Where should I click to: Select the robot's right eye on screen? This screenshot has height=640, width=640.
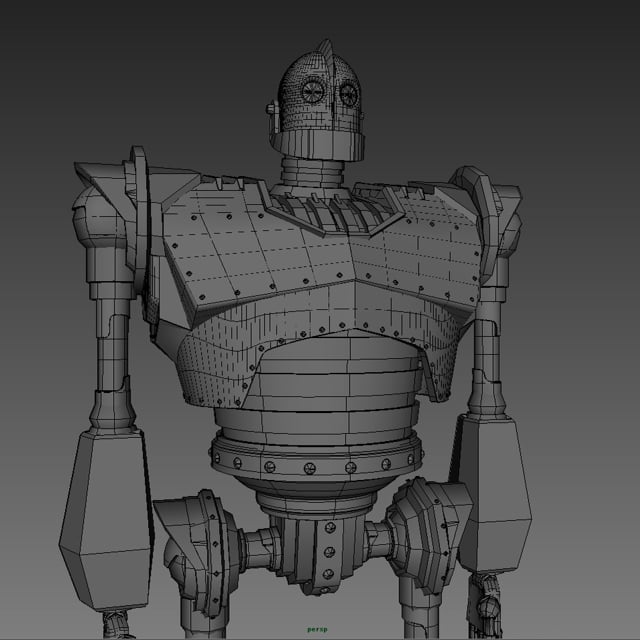point(349,95)
